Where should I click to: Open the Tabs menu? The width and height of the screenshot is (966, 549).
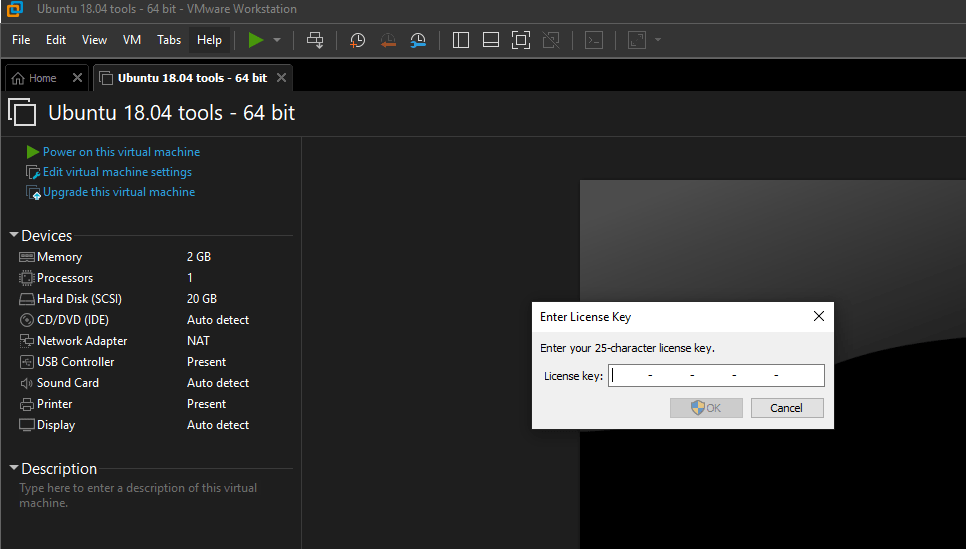[x=169, y=40]
